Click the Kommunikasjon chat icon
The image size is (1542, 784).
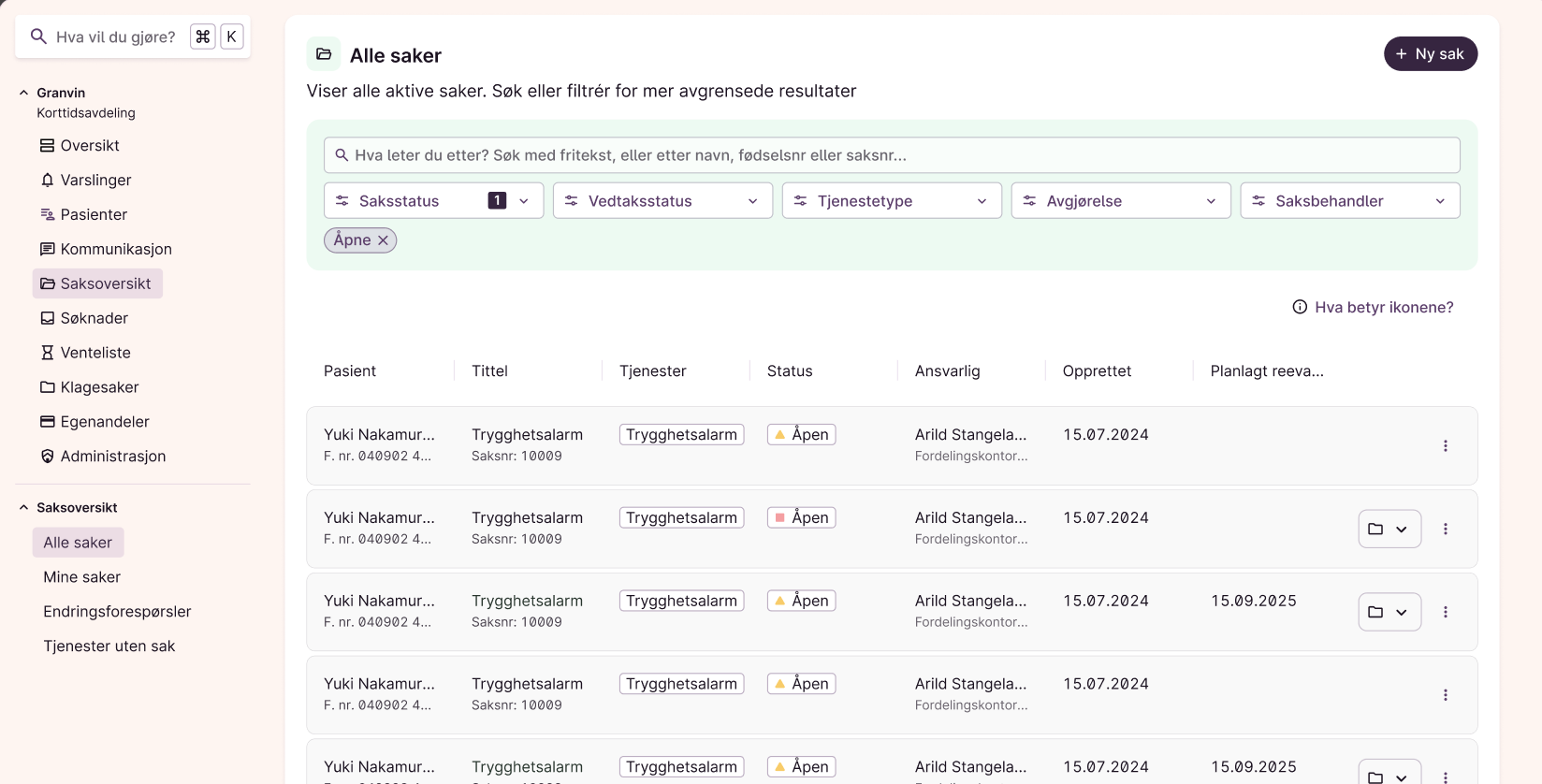[x=47, y=249]
